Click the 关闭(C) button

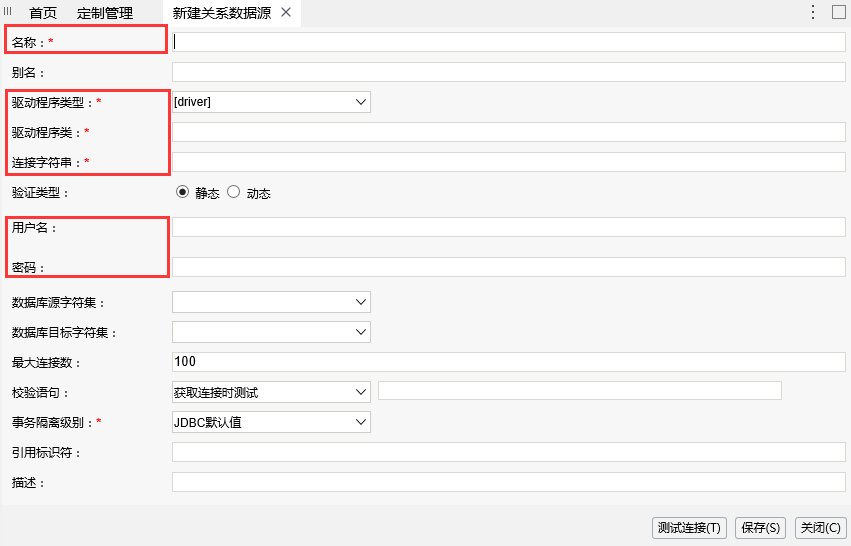[x=821, y=528]
